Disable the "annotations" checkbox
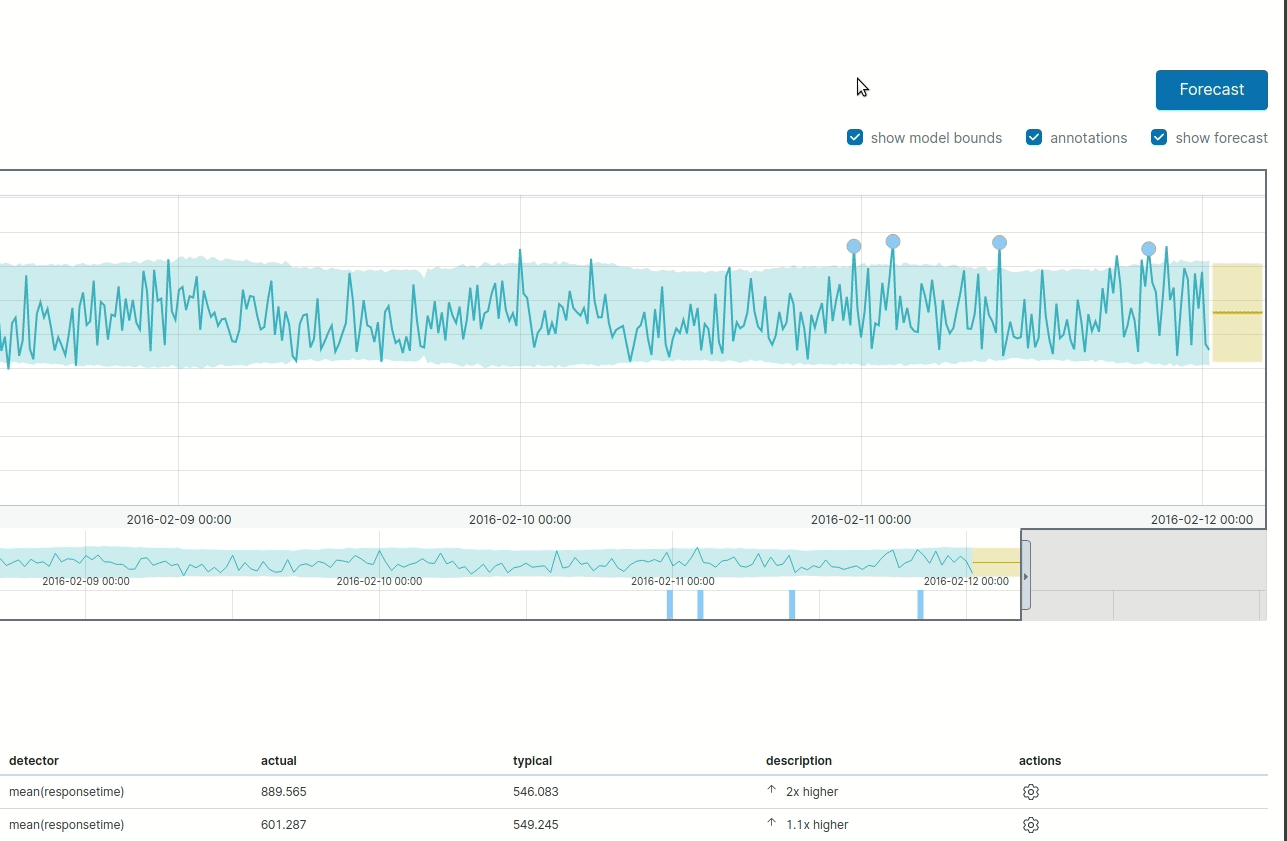The width and height of the screenshot is (1287, 841). click(1033, 137)
